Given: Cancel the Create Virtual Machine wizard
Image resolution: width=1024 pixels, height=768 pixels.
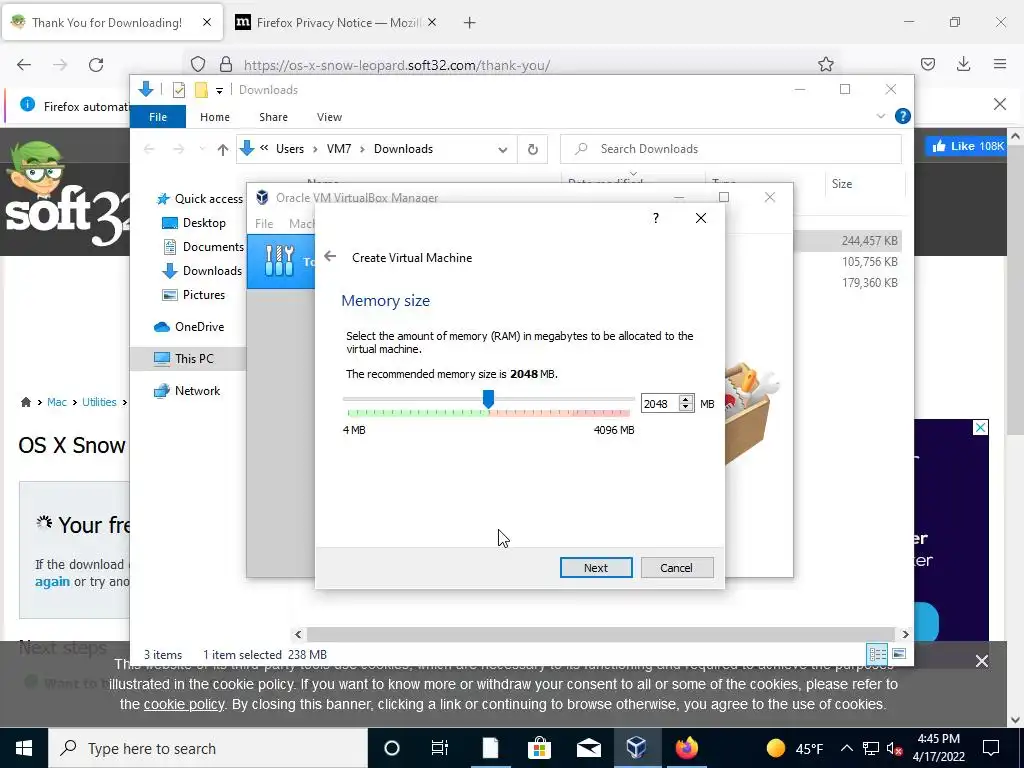Looking at the screenshot, I should click(x=677, y=568).
